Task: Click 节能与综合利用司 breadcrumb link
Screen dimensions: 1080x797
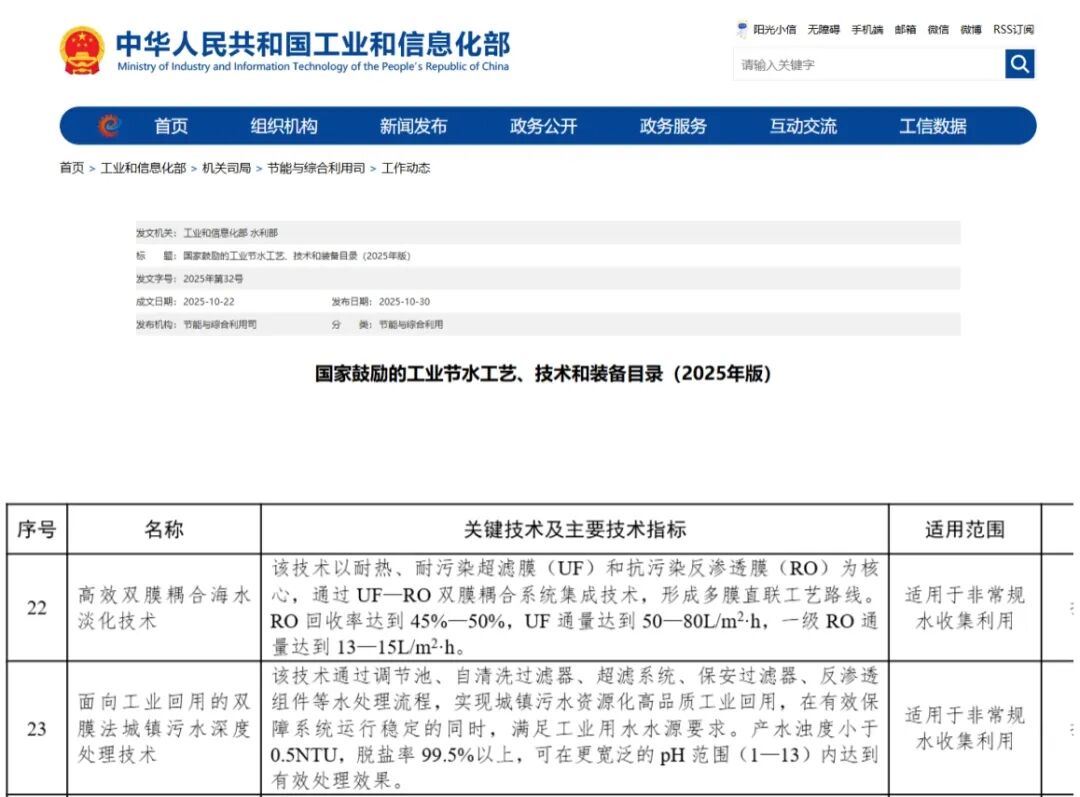Action: point(316,168)
